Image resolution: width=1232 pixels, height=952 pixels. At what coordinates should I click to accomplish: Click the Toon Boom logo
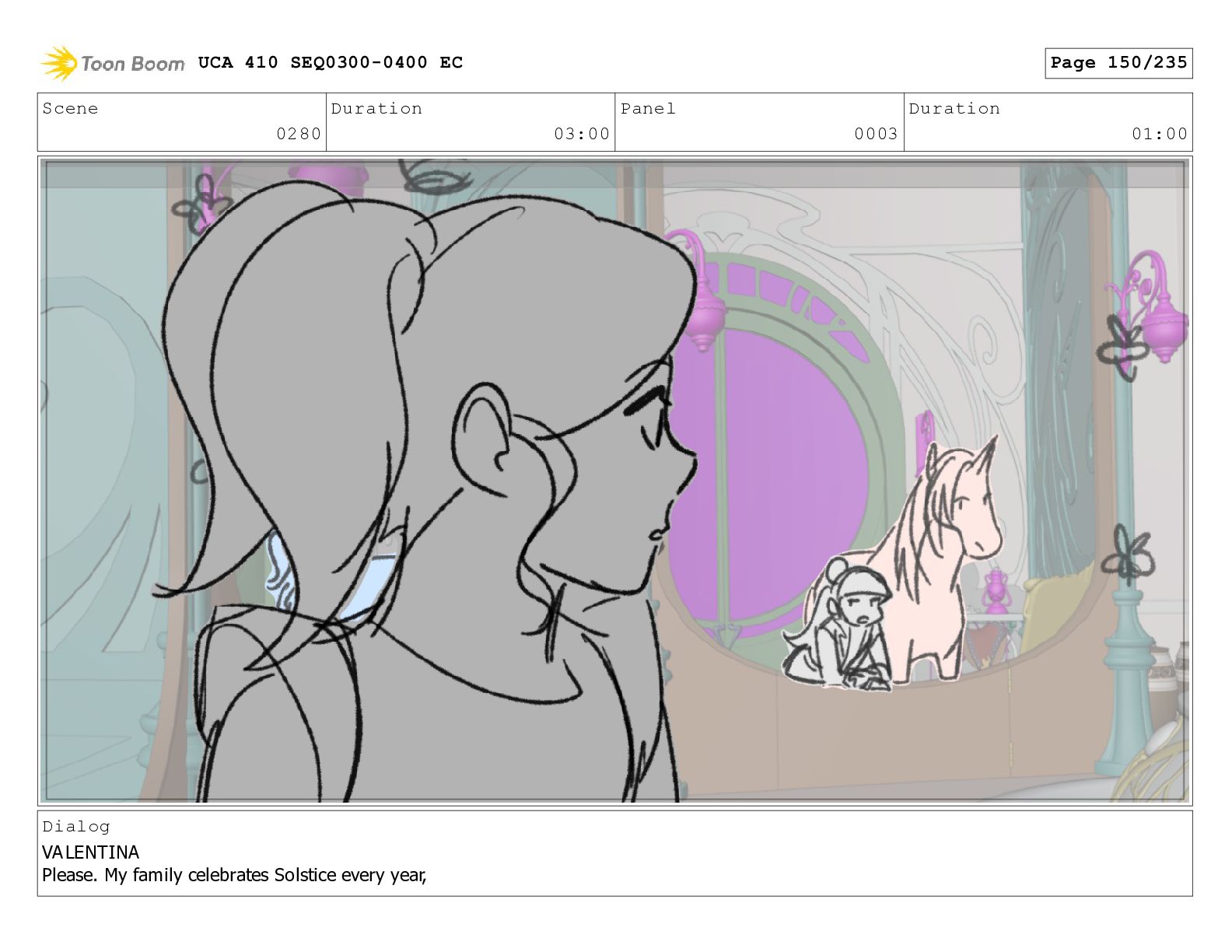[113, 63]
